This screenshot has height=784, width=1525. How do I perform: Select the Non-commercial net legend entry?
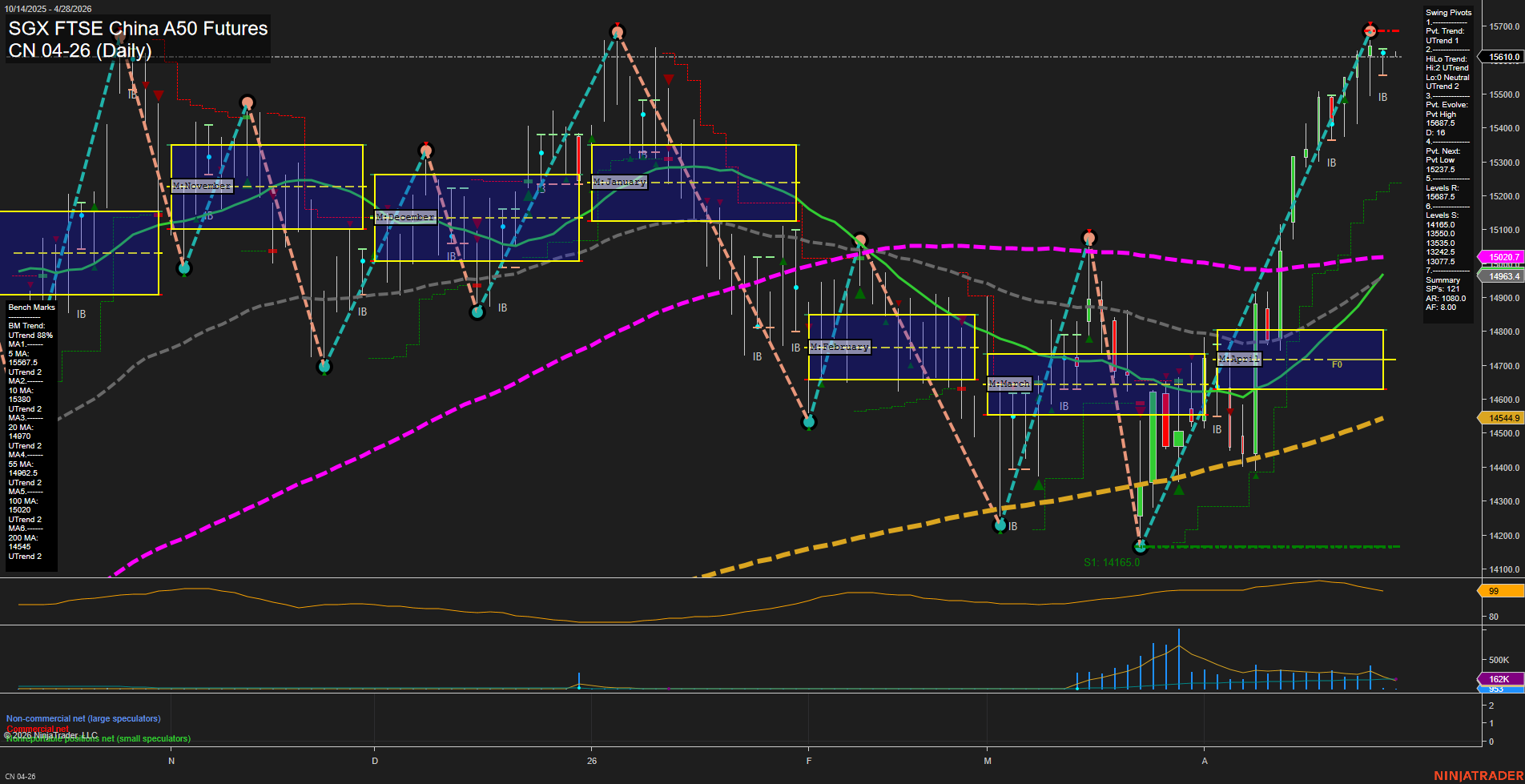click(82, 718)
